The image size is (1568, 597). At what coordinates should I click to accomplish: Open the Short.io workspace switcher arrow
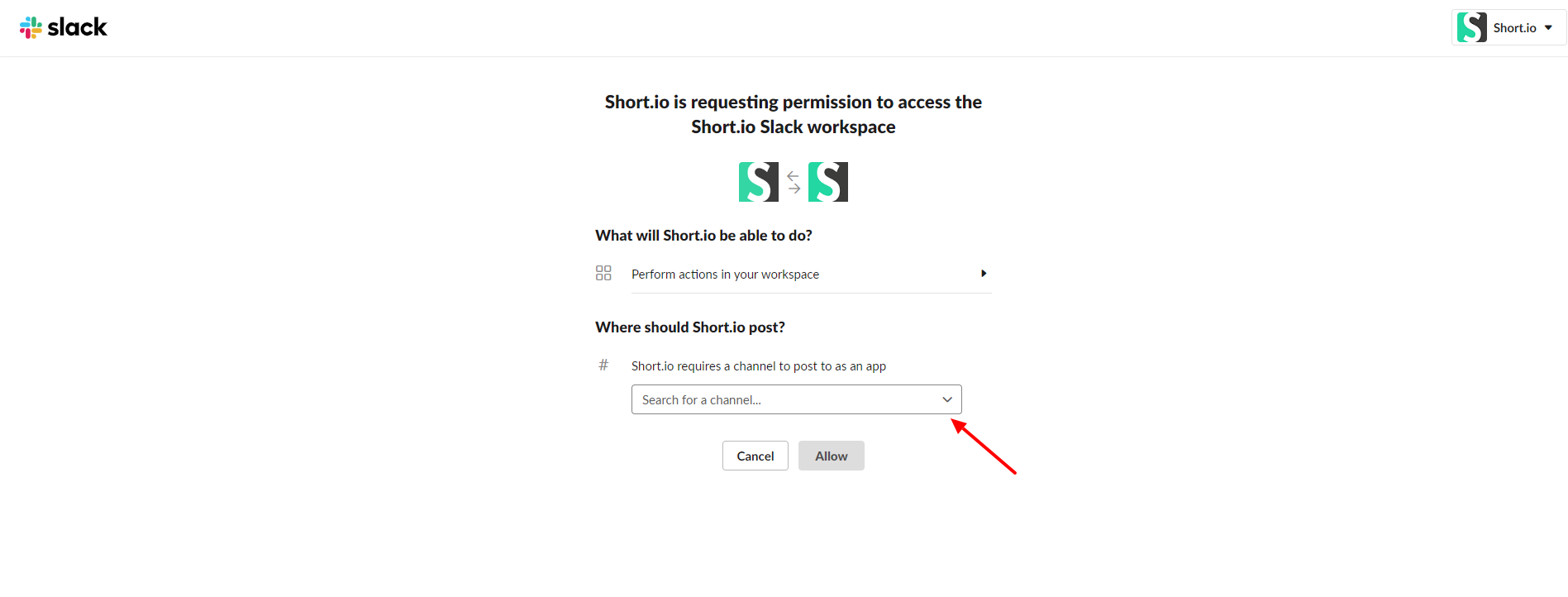click(x=1548, y=27)
